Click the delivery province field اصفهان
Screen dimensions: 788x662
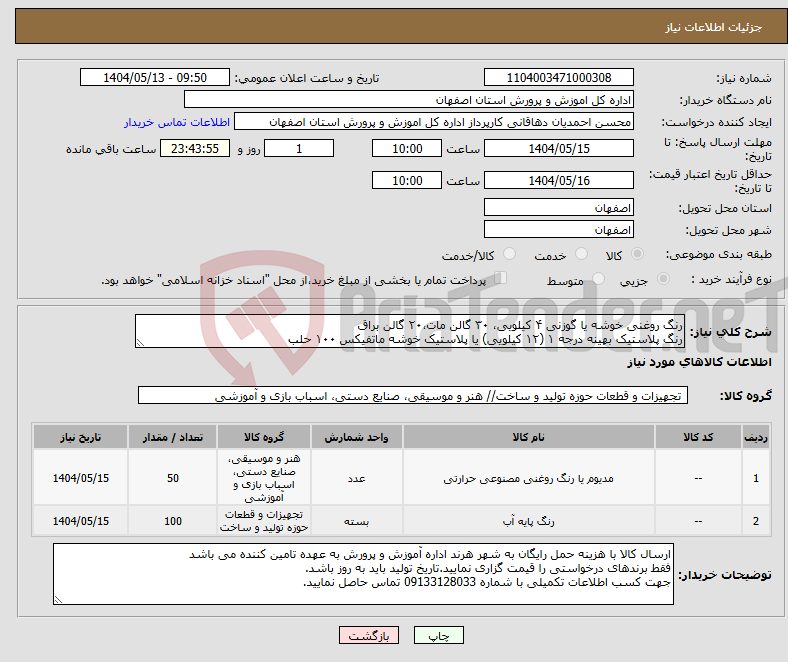[x=559, y=208]
